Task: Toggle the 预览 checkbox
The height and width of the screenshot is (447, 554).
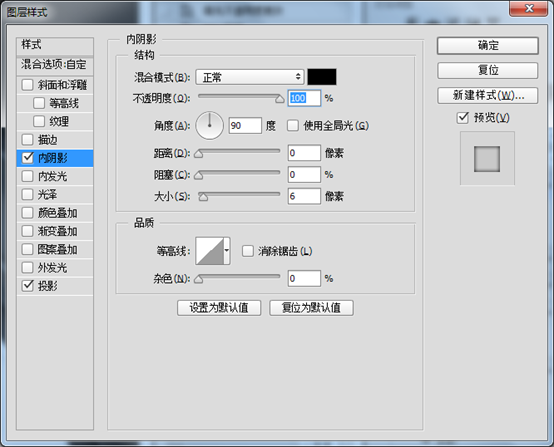Action: (x=462, y=118)
